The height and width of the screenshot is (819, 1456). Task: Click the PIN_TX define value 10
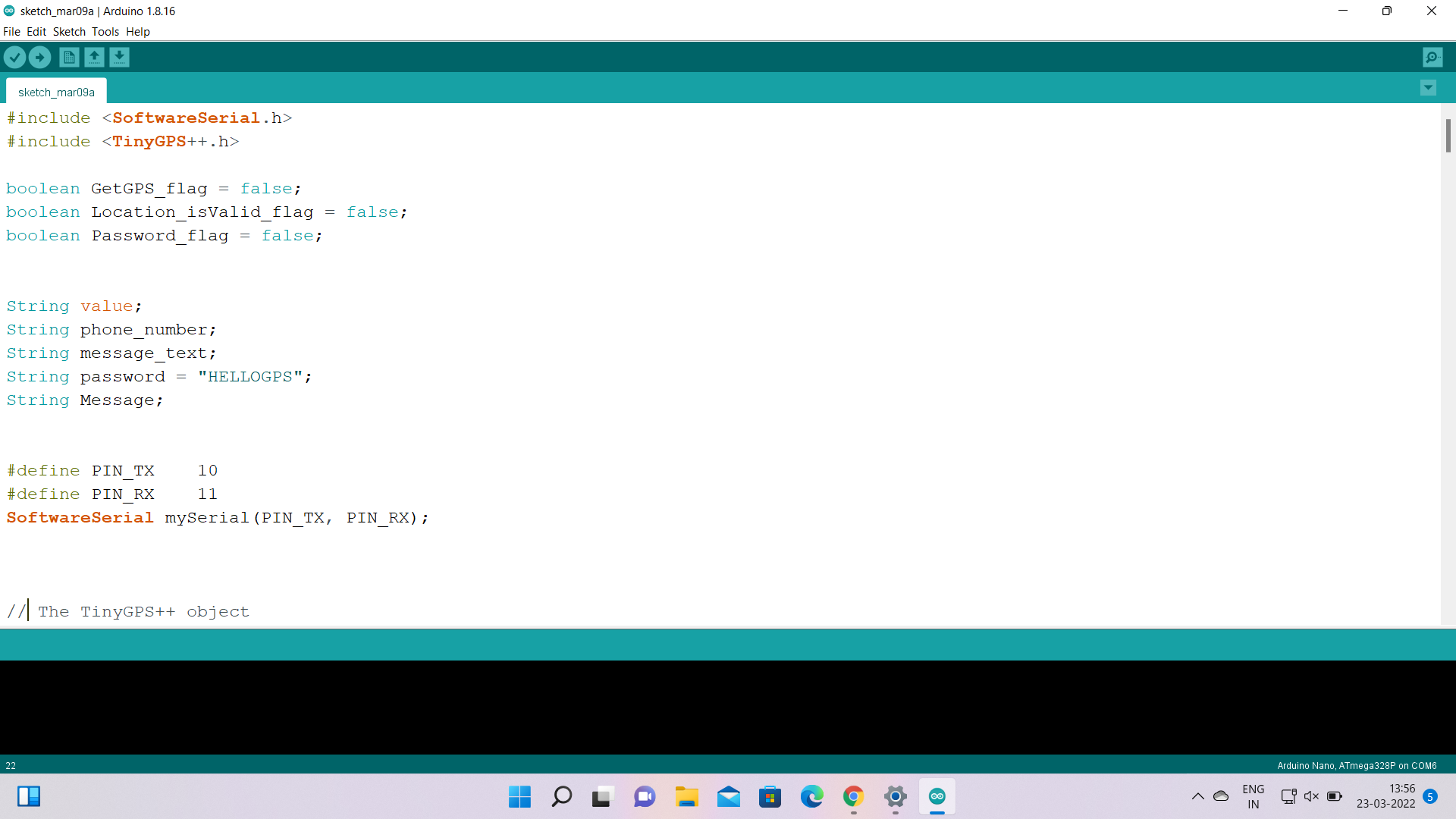pyautogui.click(x=208, y=471)
